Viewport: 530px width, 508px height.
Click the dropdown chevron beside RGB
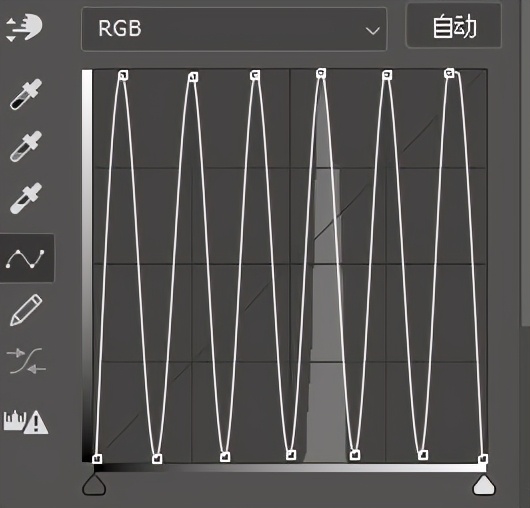click(x=372, y=31)
